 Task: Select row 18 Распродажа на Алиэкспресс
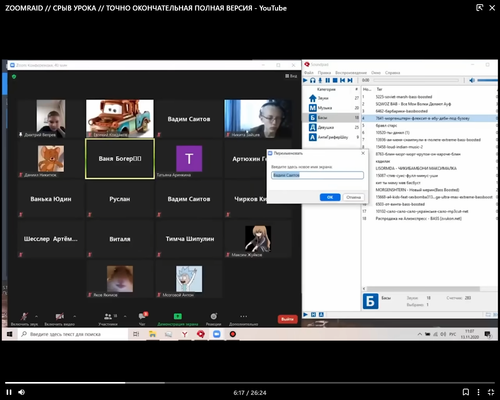(430, 219)
